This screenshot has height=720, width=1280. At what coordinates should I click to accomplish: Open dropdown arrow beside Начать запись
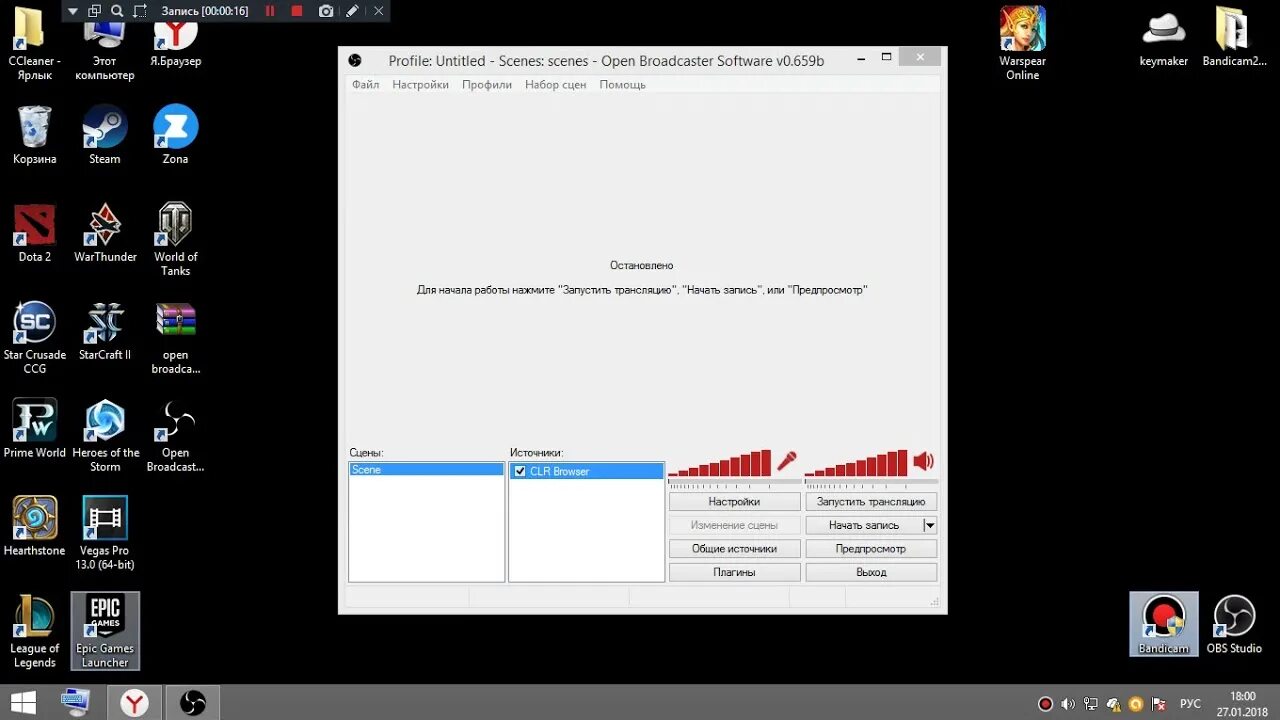coord(930,525)
